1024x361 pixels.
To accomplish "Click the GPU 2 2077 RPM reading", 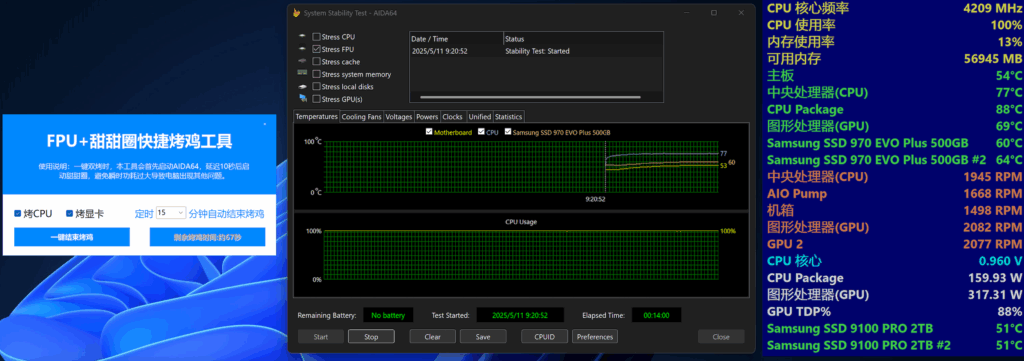I will click(x=895, y=244).
